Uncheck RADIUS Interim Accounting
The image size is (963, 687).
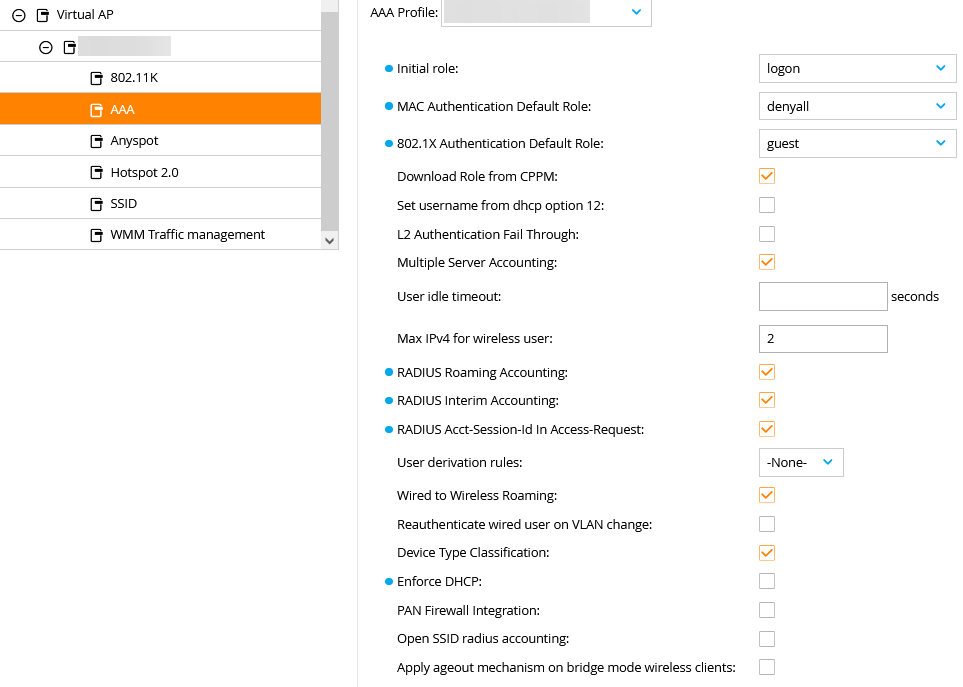pos(767,400)
